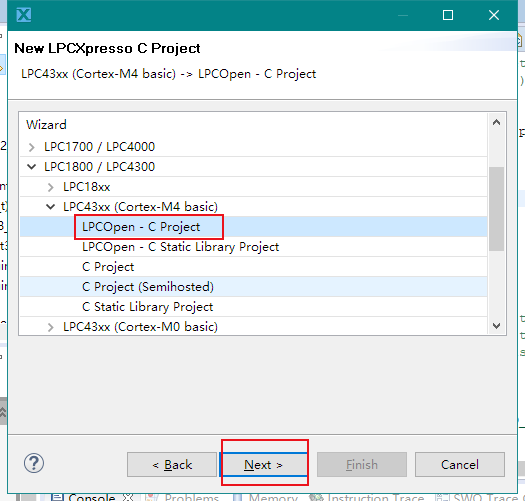
Task: Click the disabled Finish button
Action: [x=362, y=464]
